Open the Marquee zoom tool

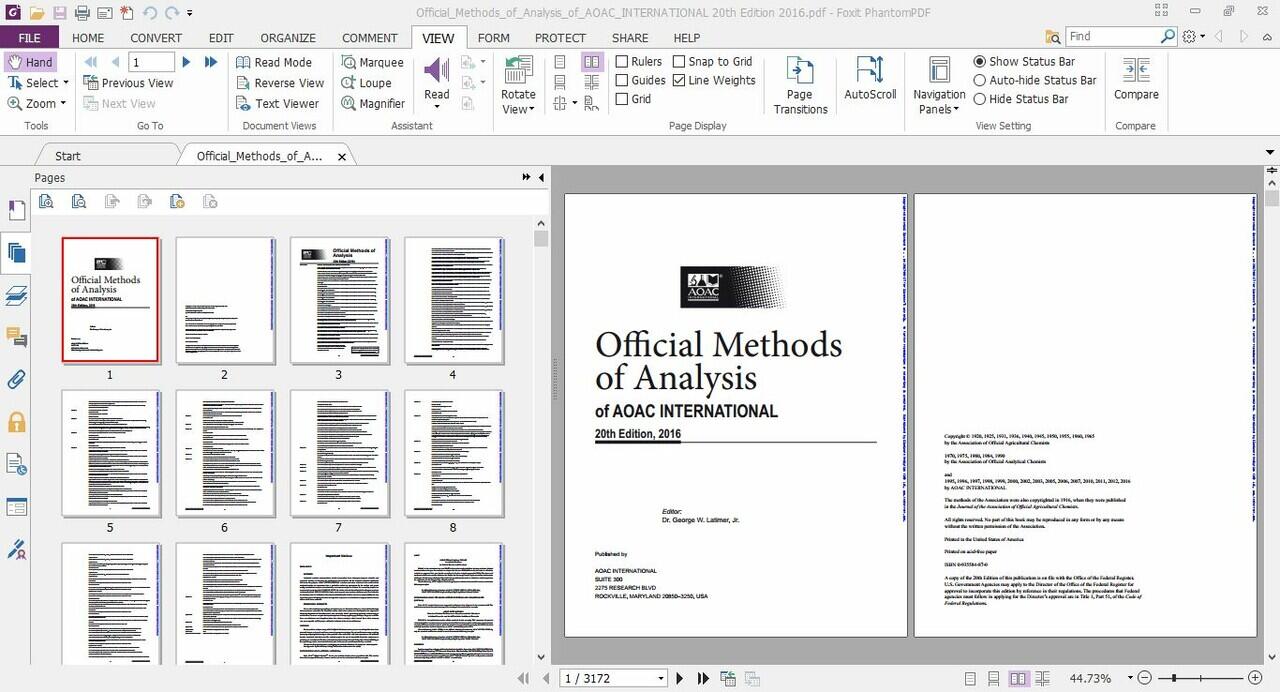(x=372, y=62)
